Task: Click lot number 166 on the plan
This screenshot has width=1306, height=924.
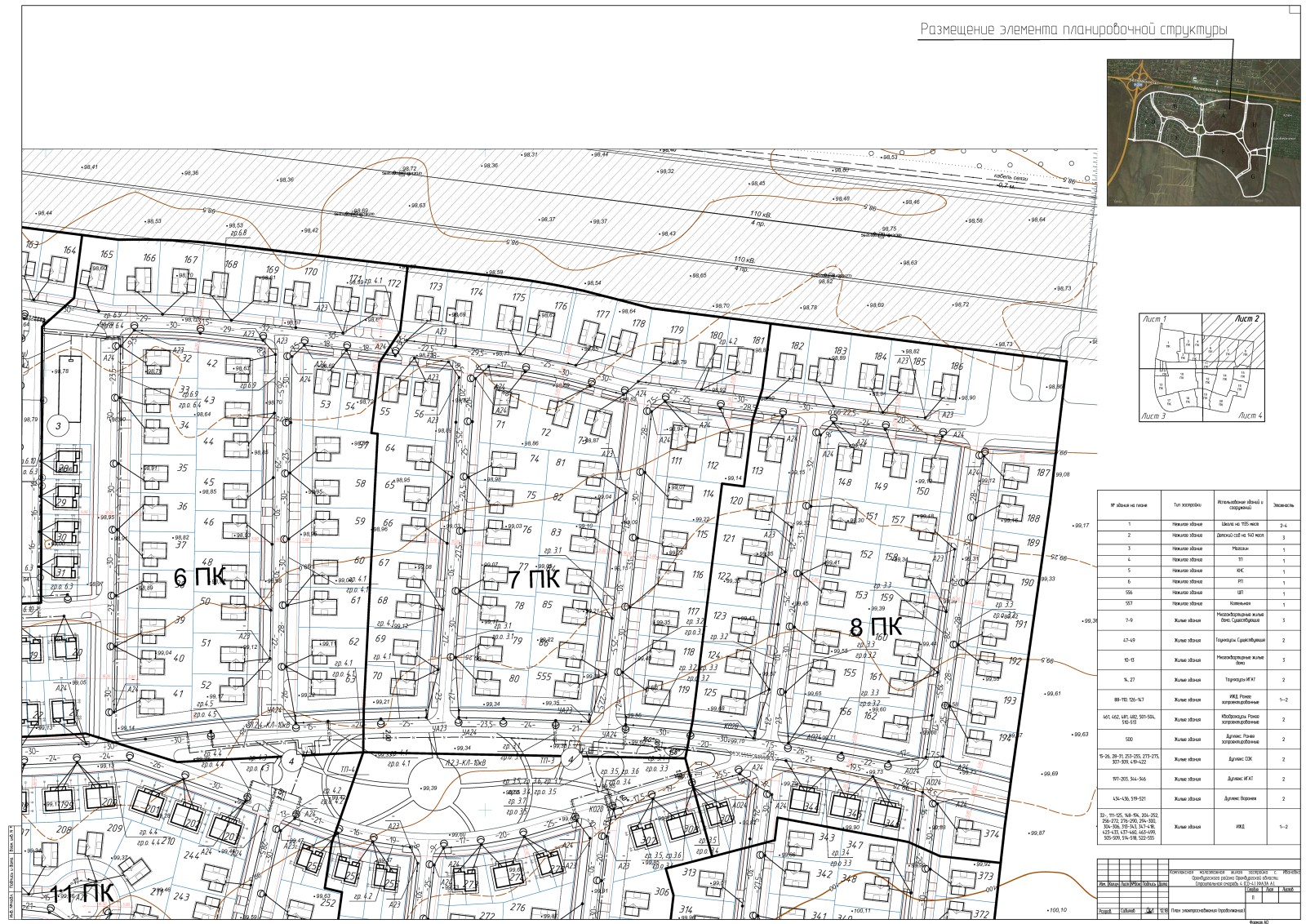Action: (149, 258)
